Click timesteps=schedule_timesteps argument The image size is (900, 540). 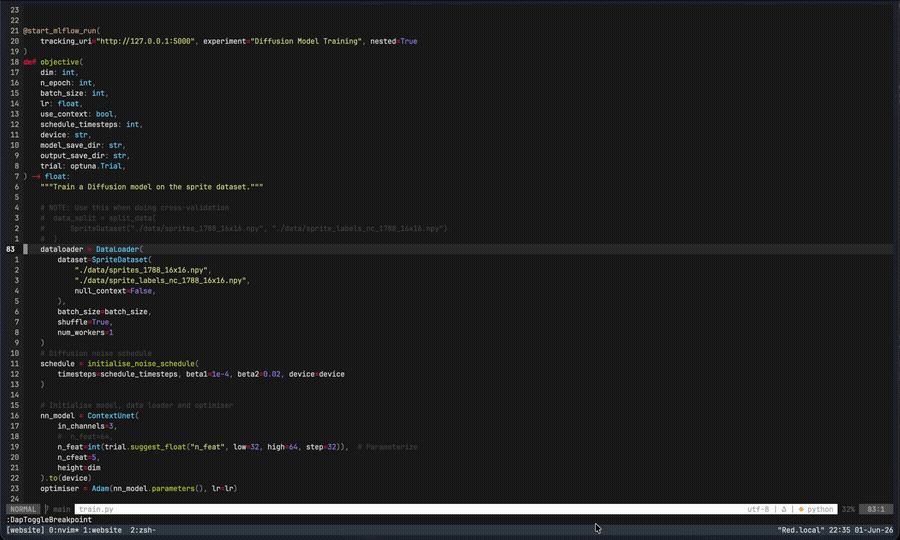click(118, 374)
